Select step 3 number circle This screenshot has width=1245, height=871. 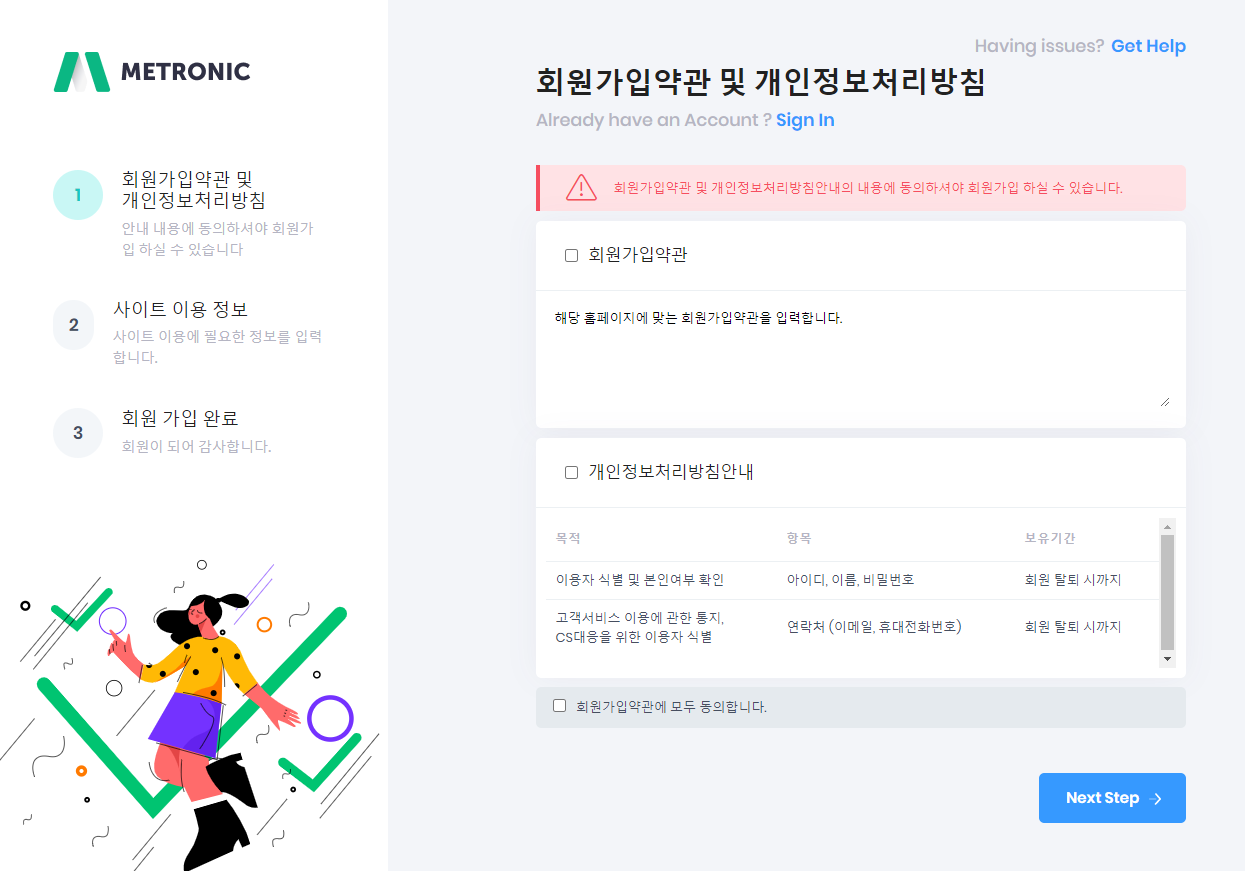78,433
